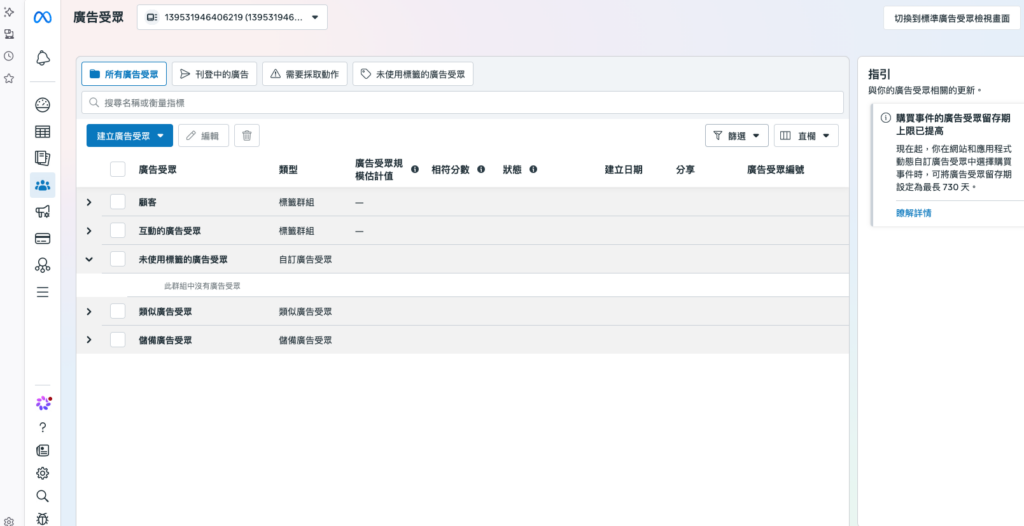Screen dimensions: 1024x526
Task: Select the 所有廣告受眾 tab
Action: point(124,74)
